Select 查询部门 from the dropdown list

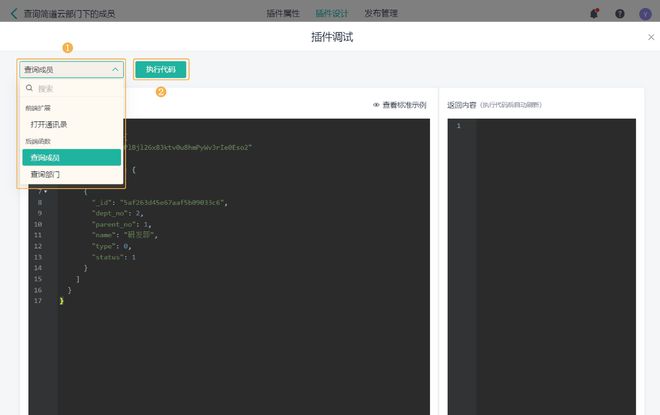72,174
